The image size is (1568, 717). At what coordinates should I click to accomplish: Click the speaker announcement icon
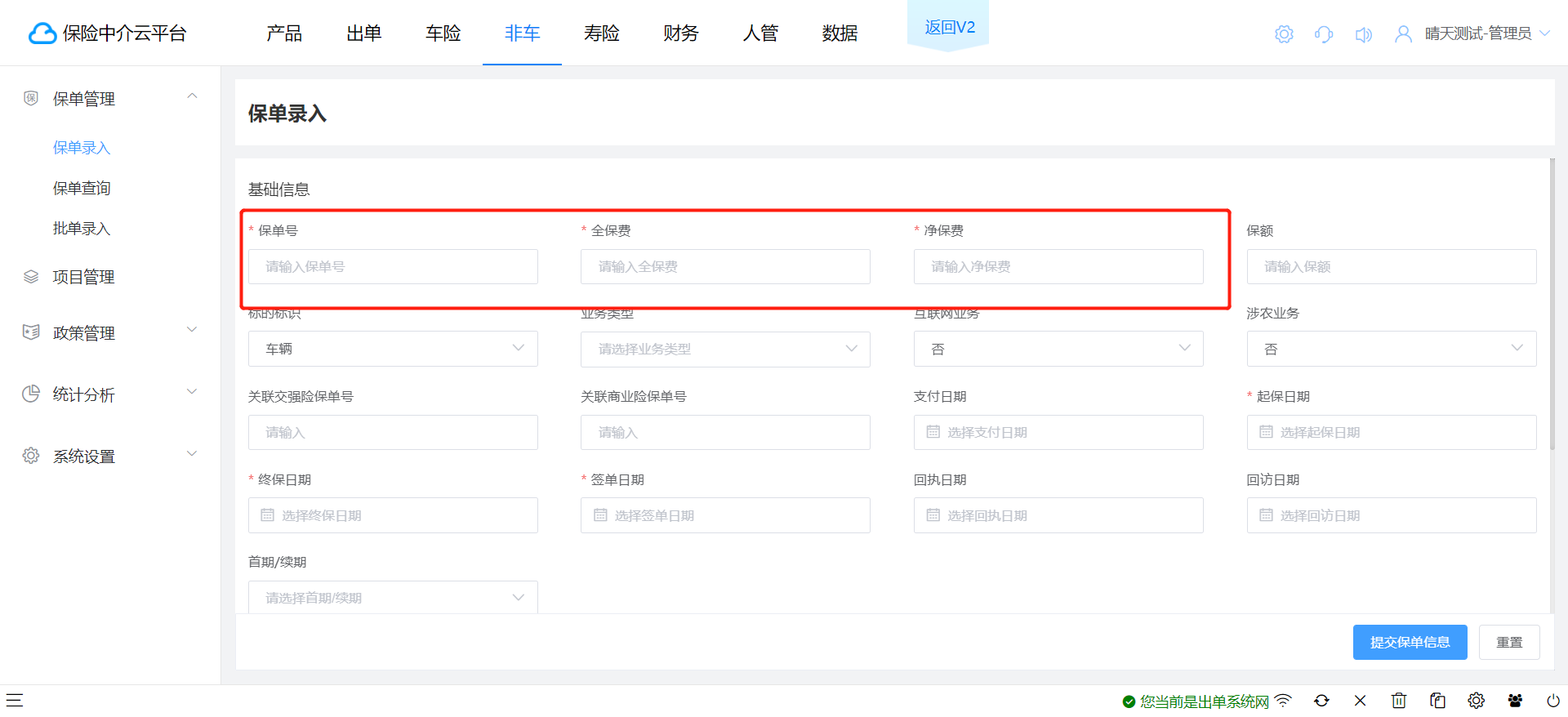click(x=1363, y=34)
